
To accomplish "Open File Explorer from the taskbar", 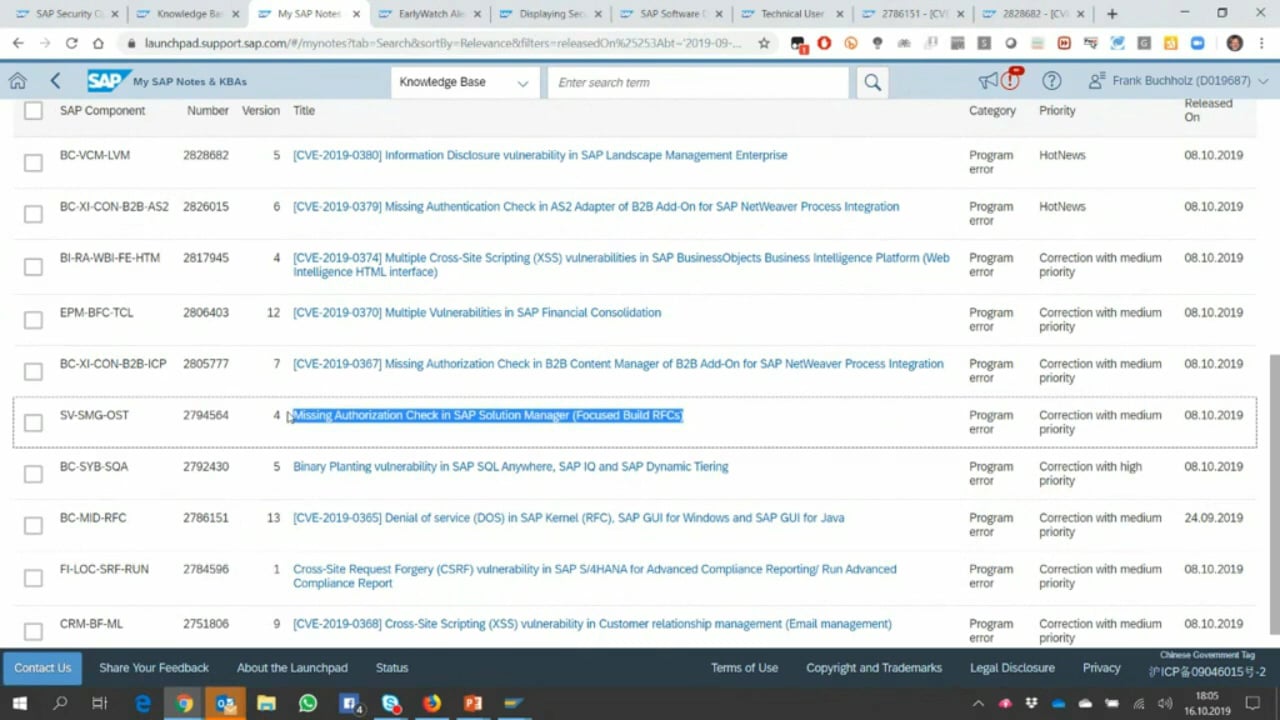I will pyautogui.click(x=266, y=703).
